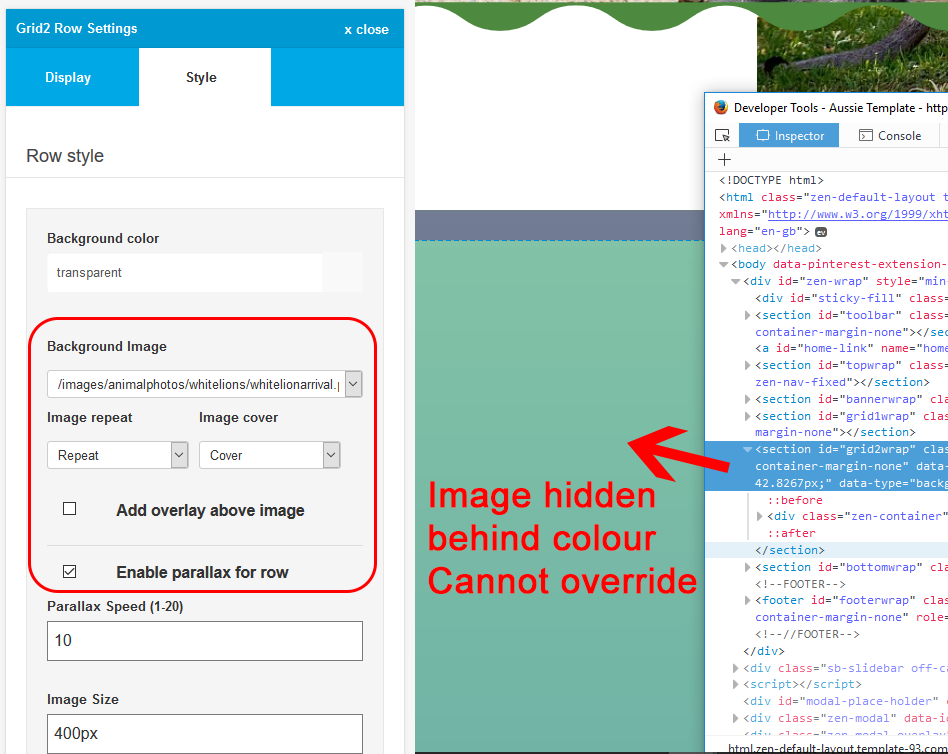Click the ev event badge next to lang attribute
Image resolution: width=948 pixels, height=754 pixels.
coord(821,232)
